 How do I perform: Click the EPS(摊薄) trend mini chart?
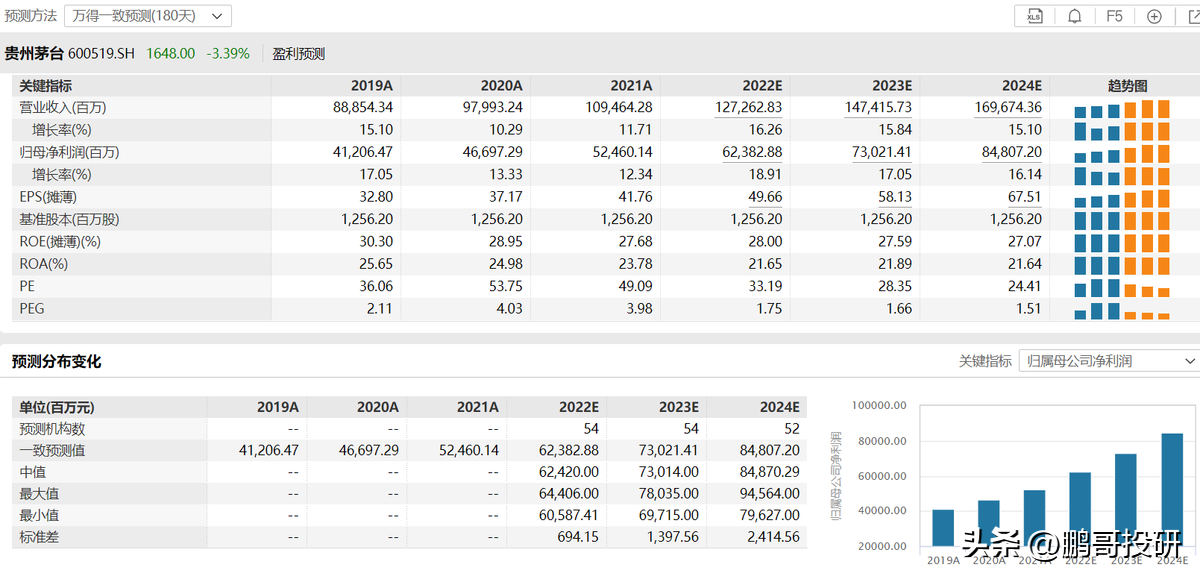pyautogui.click(x=1121, y=197)
